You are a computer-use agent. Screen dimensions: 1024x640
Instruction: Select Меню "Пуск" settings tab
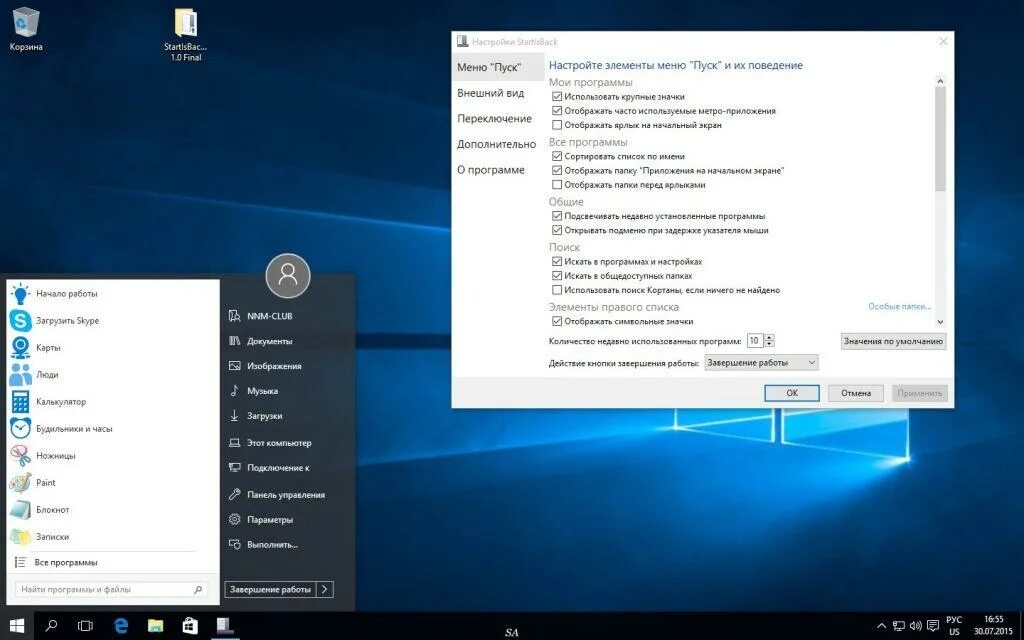click(498, 67)
